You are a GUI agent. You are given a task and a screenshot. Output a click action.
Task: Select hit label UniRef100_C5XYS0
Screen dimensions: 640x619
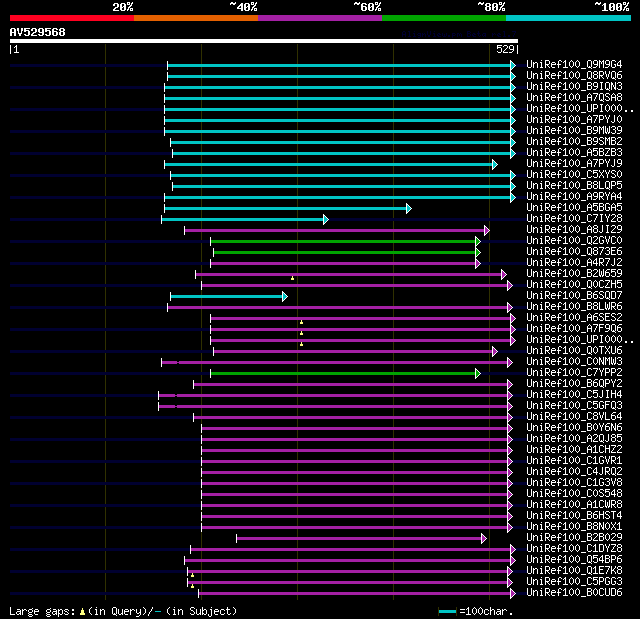click(574, 175)
